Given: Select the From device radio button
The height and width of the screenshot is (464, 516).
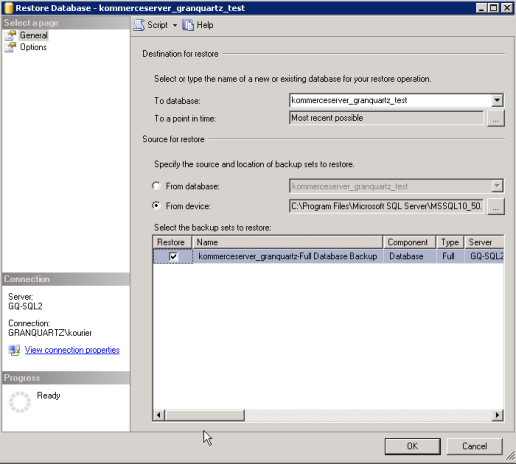Looking at the screenshot, I should pyautogui.click(x=156, y=206).
